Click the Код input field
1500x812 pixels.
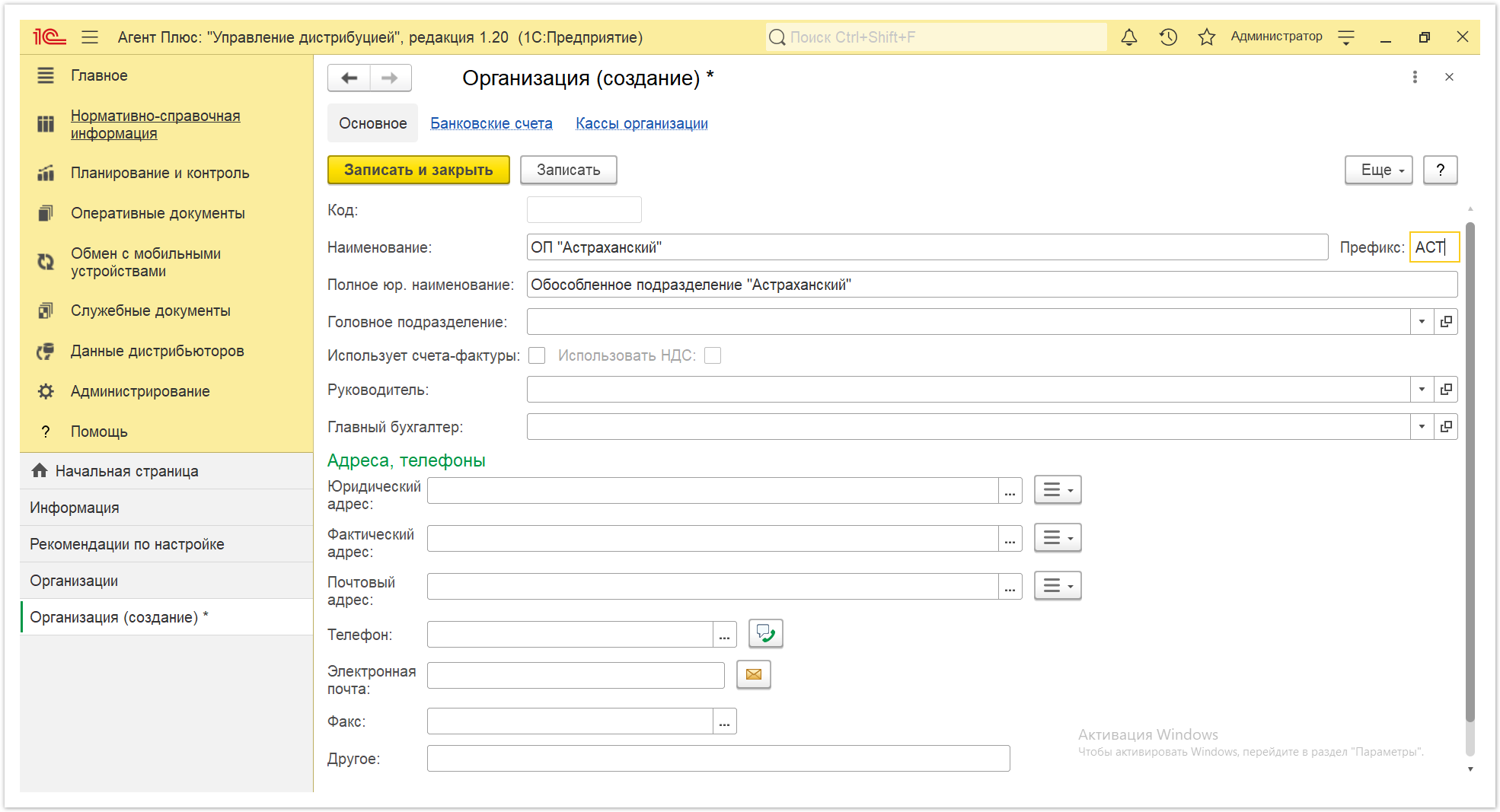[584, 209]
